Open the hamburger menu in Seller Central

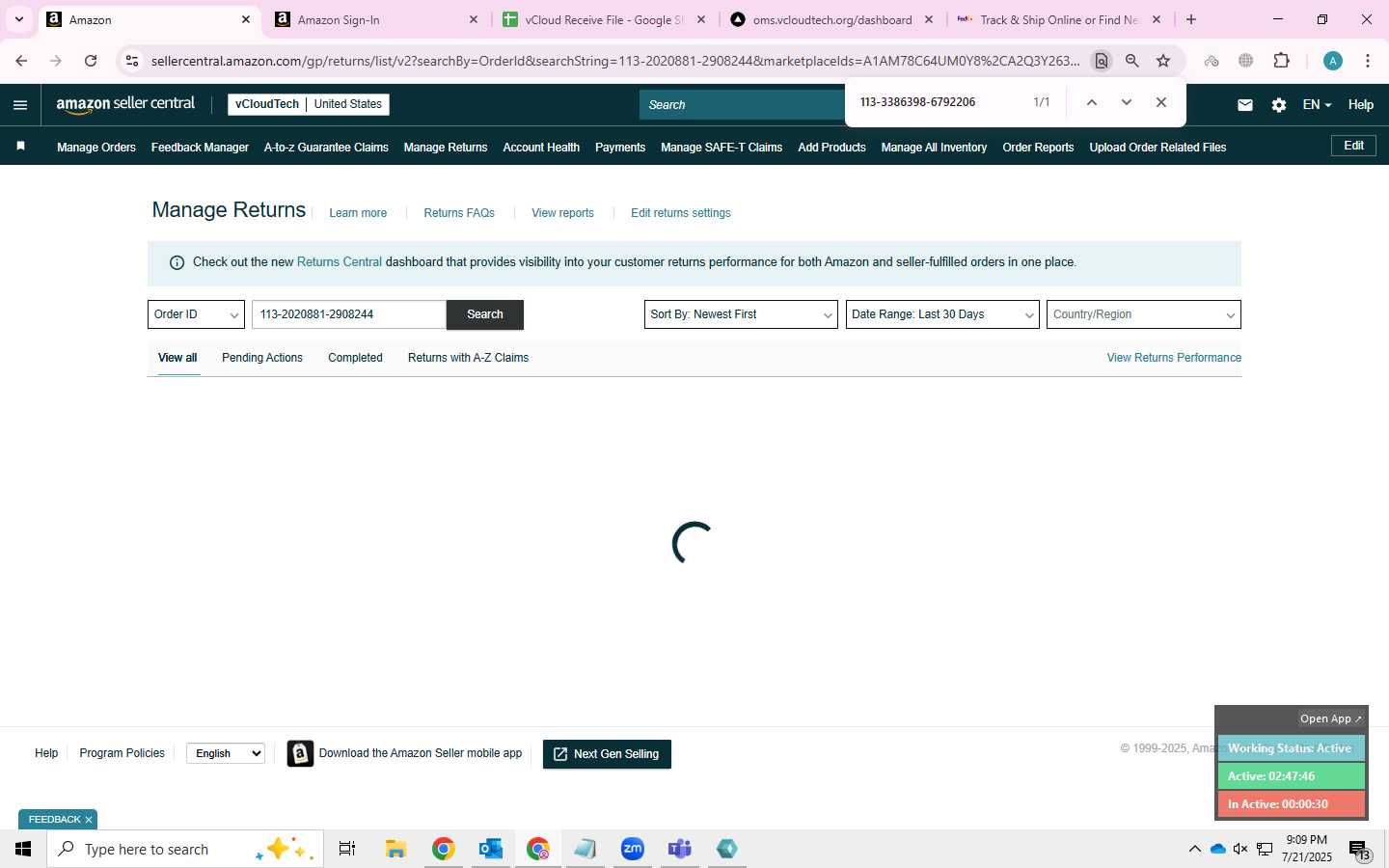coord(20,105)
